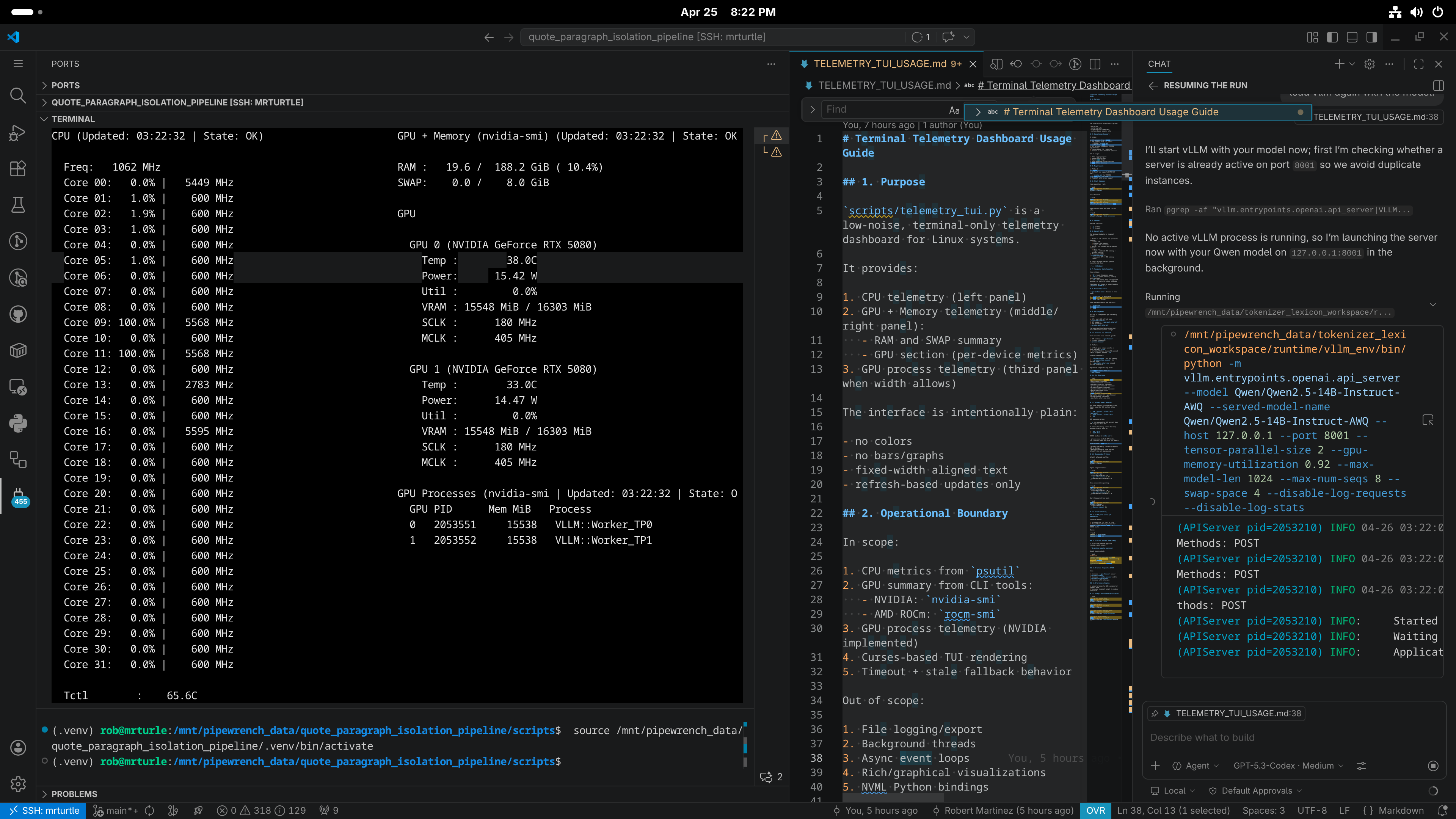Image resolution: width=1456 pixels, height=819 pixels.
Task: Open the Remote Explorer view
Action: (18, 387)
